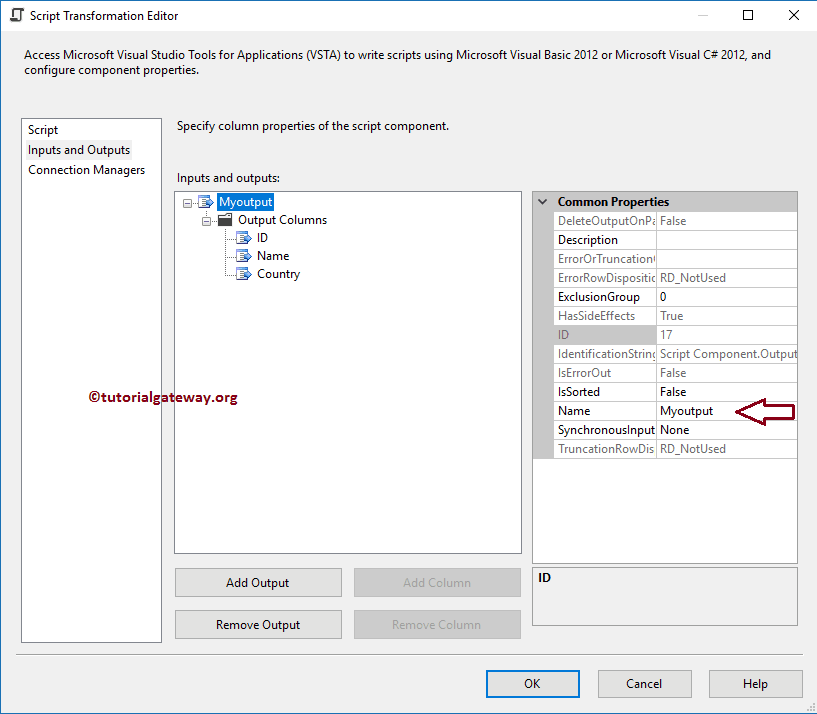Click the Remove Output button
The image size is (817, 714).
(257, 624)
